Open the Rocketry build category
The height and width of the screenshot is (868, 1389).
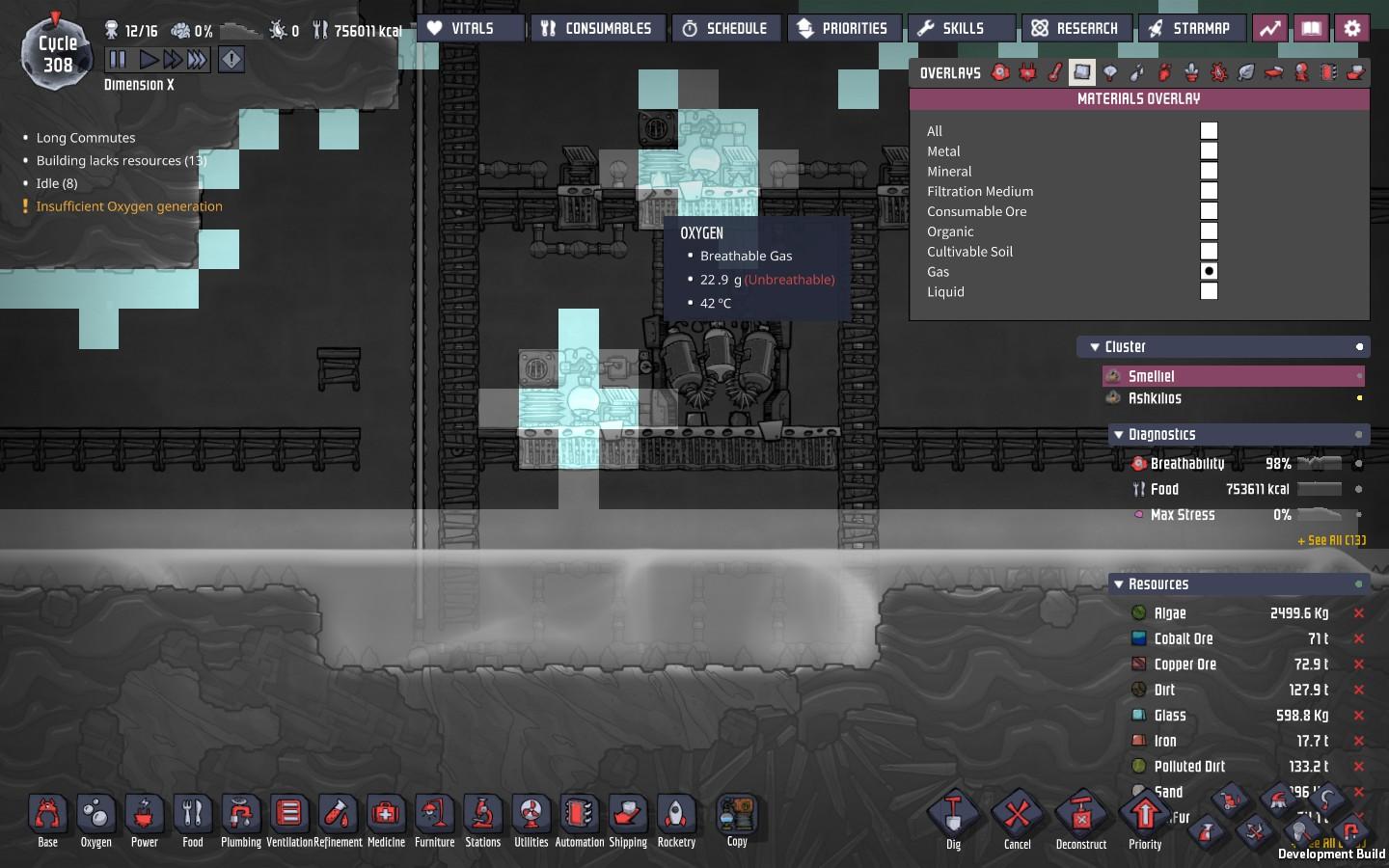[x=676, y=820]
